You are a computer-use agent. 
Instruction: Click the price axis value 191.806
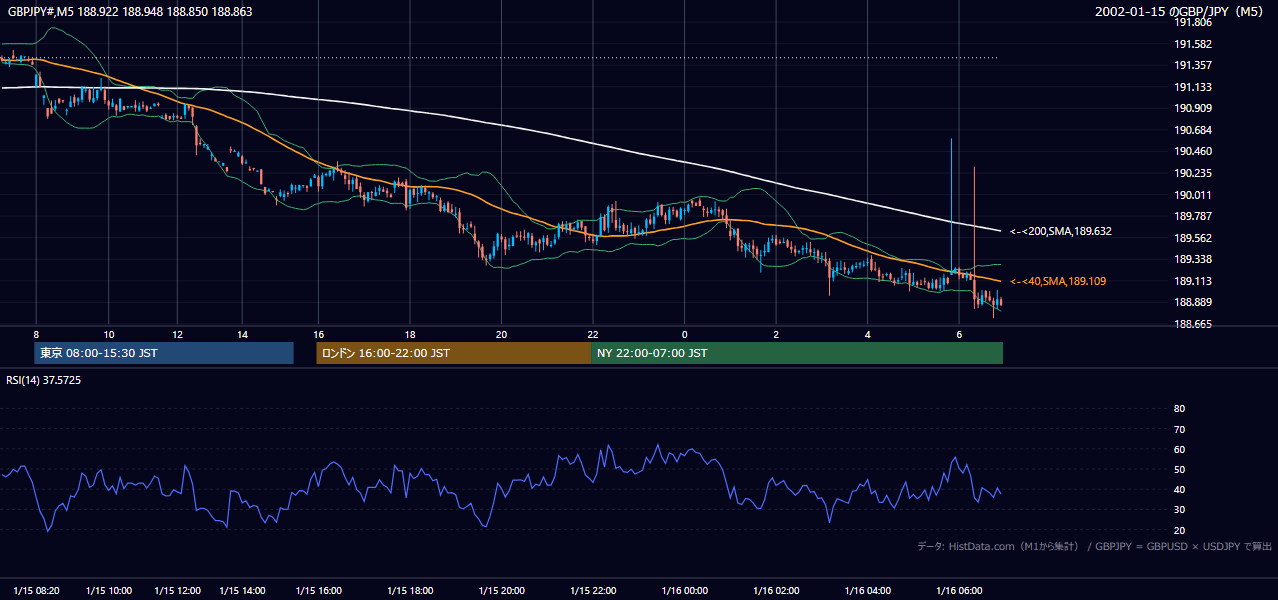click(x=1192, y=22)
